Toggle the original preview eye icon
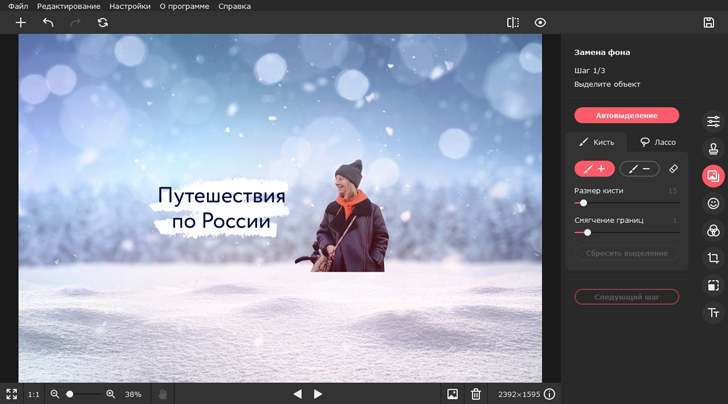The height and width of the screenshot is (404, 728). (540, 22)
